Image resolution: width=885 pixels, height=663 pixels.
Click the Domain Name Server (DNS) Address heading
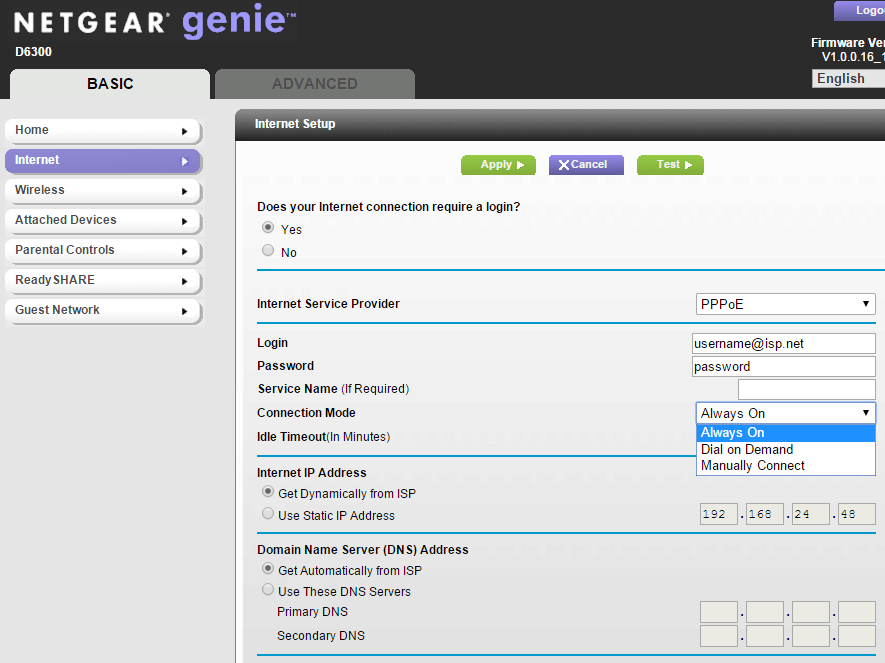coord(362,550)
